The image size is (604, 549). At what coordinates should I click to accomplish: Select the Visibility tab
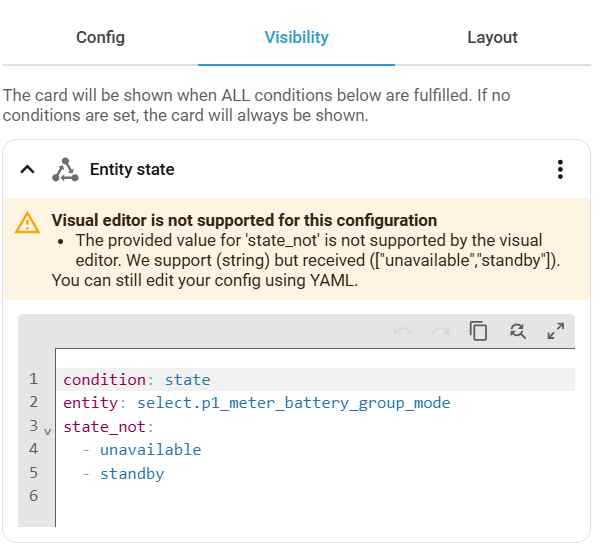296,37
